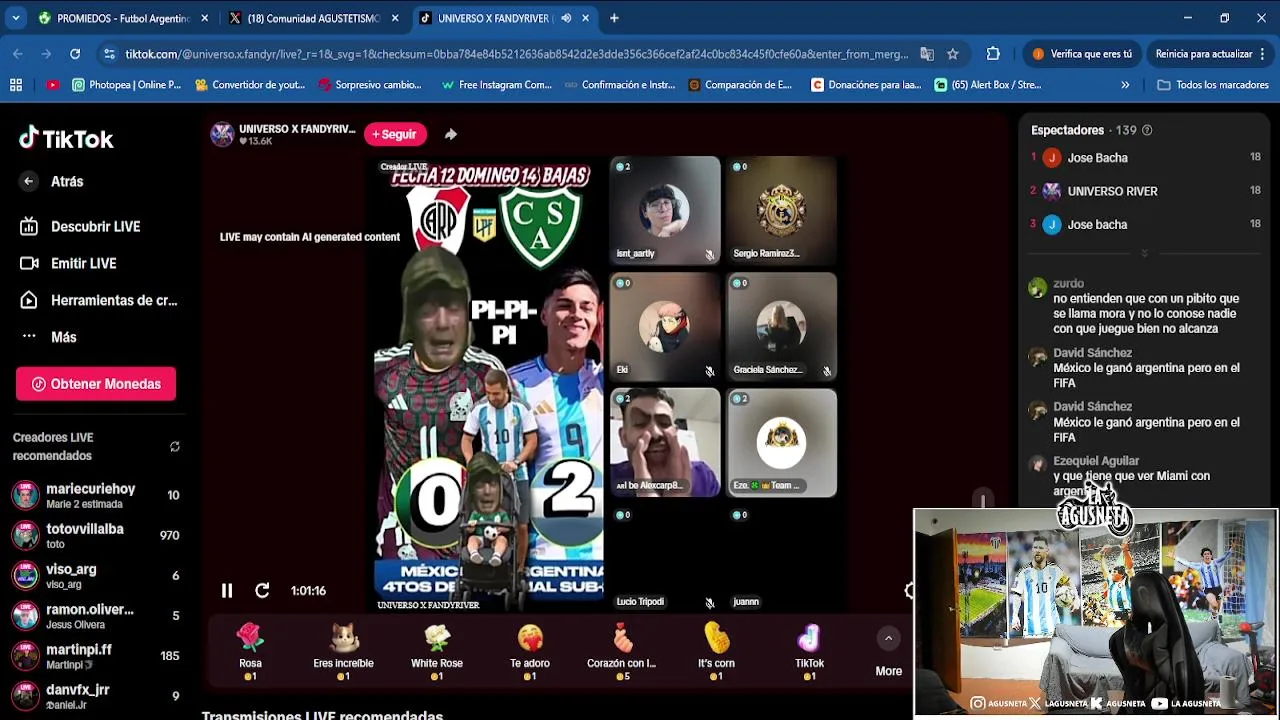Viewport: 1280px width, 720px height.
Task: Send the Corazón con los dedos gift
Action: 622,651
